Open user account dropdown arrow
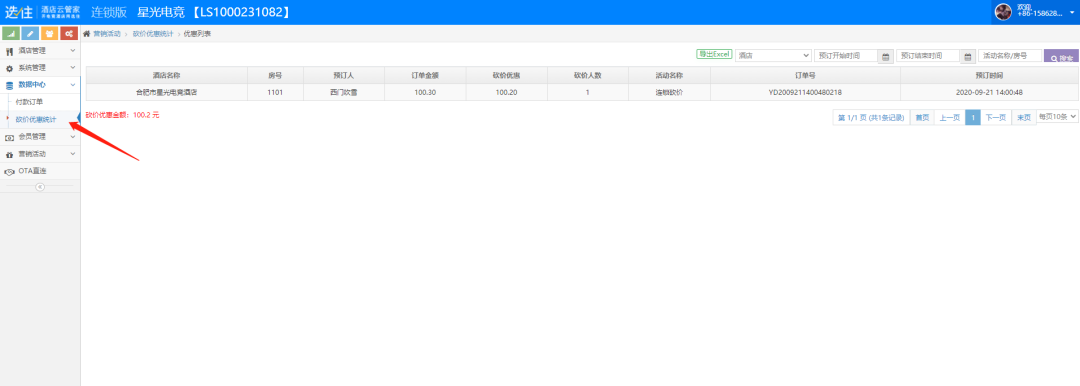 pos(1072,13)
